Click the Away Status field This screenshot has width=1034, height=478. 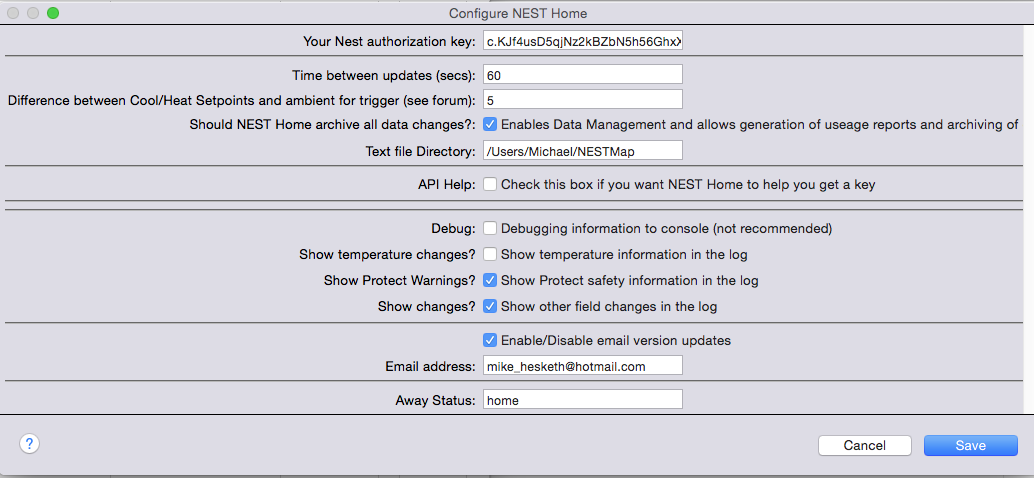[x=582, y=400]
